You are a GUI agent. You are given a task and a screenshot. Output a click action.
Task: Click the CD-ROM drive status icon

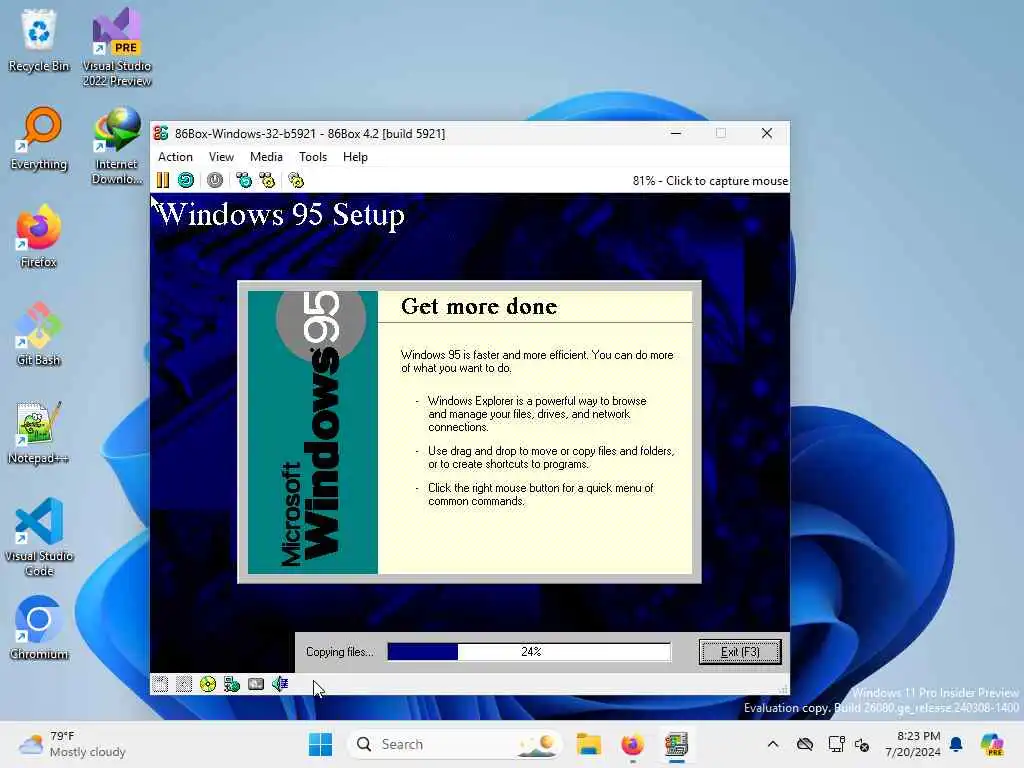coord(208,684)
